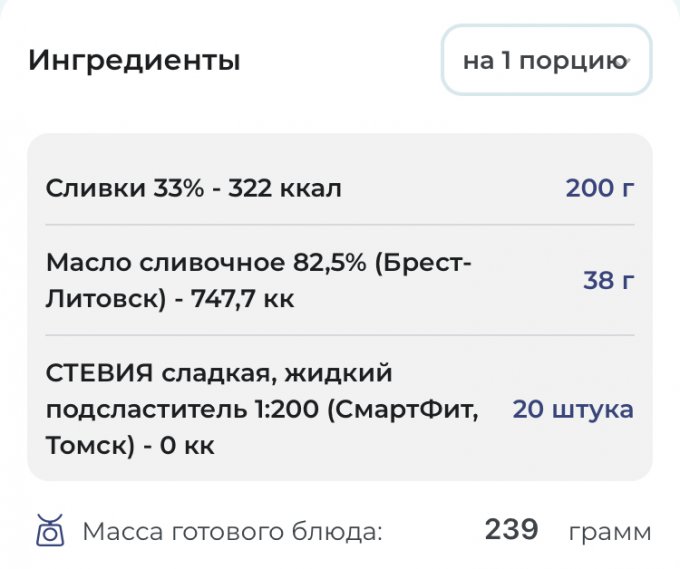Edit the 239 finished dish mass value
Image resolution: width=680 pixels, height=569 pixels.
[x=511, y=529]
